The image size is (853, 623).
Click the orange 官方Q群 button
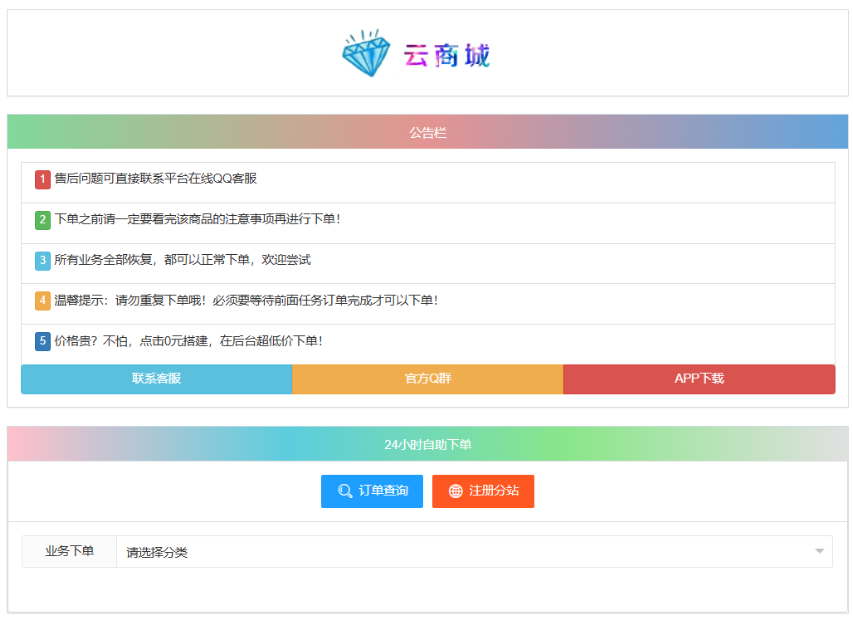click(x=427, y=379)
